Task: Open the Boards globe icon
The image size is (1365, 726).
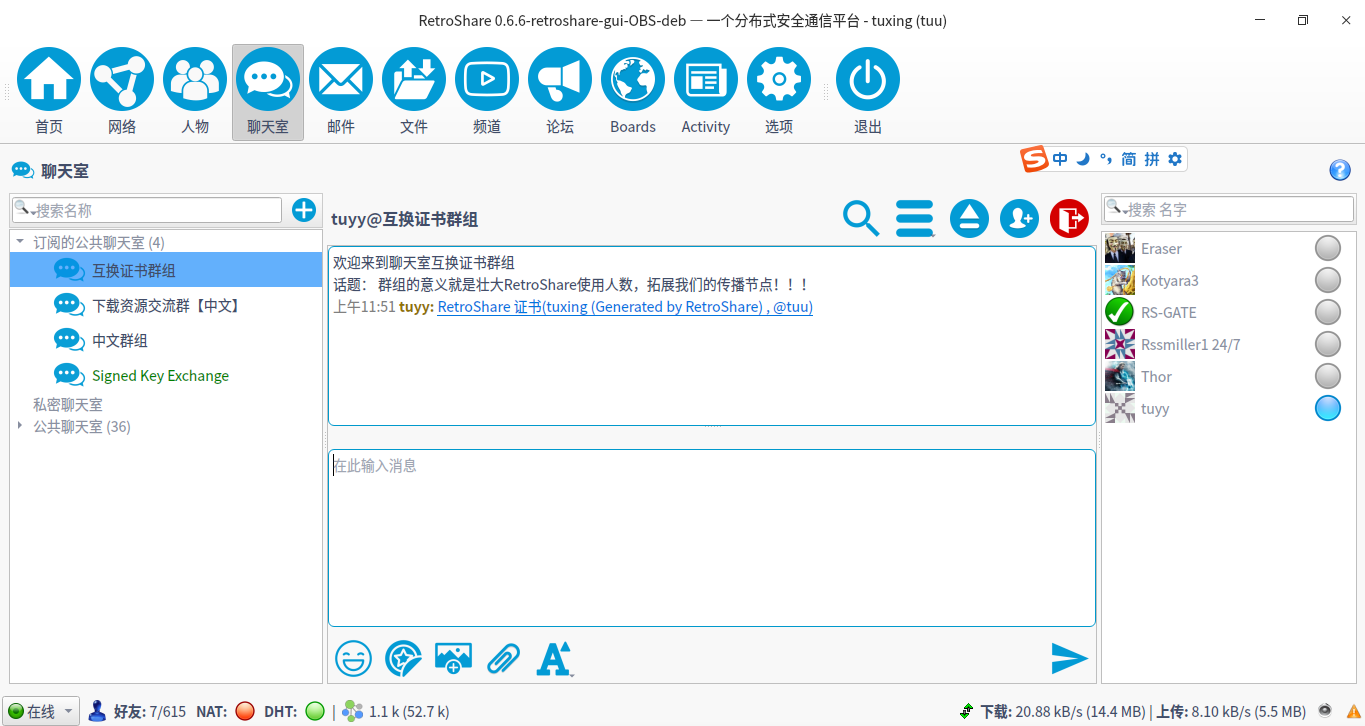Action: pyautogui.click(x=633, y=80)
